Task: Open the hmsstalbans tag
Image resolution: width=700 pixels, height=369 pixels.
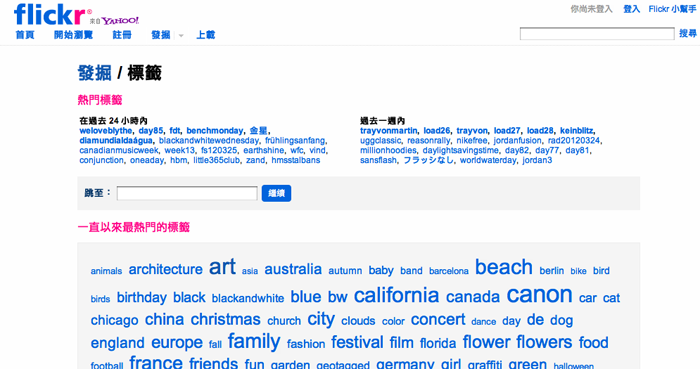Action: 296,160
